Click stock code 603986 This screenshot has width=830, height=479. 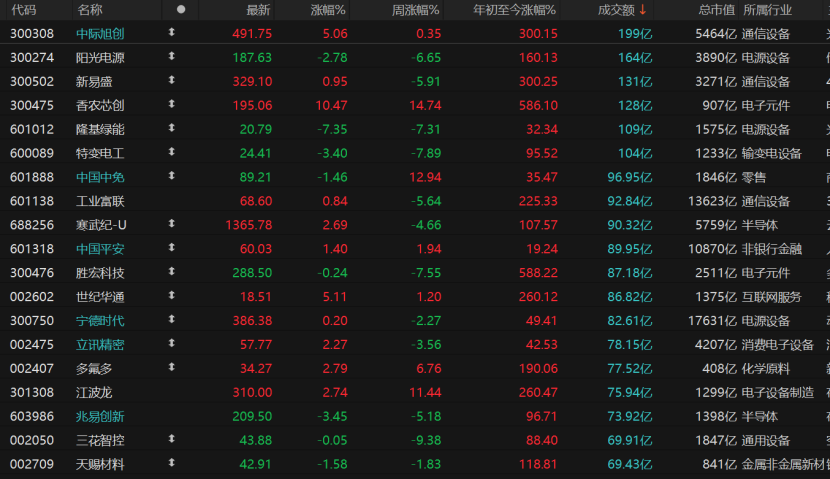click(x=32, y=417)
